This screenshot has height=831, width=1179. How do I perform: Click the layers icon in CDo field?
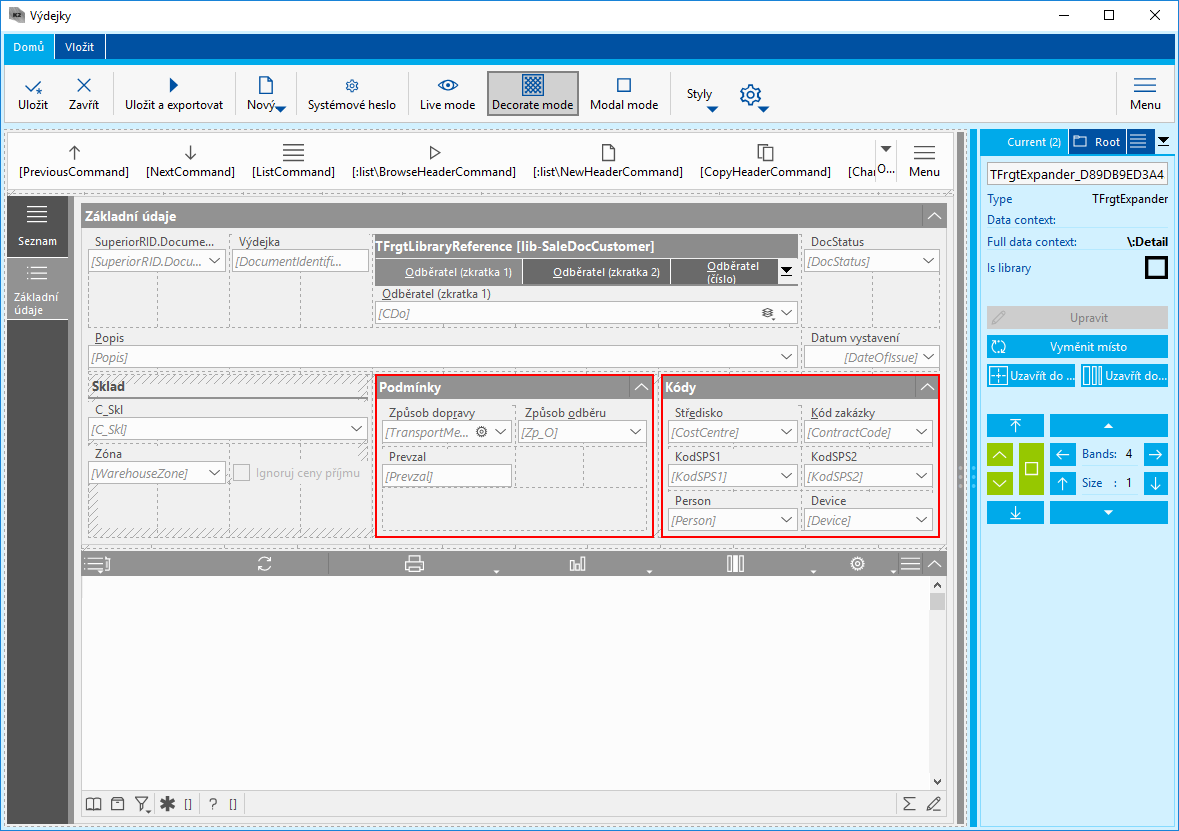click(x=767, y=313)
